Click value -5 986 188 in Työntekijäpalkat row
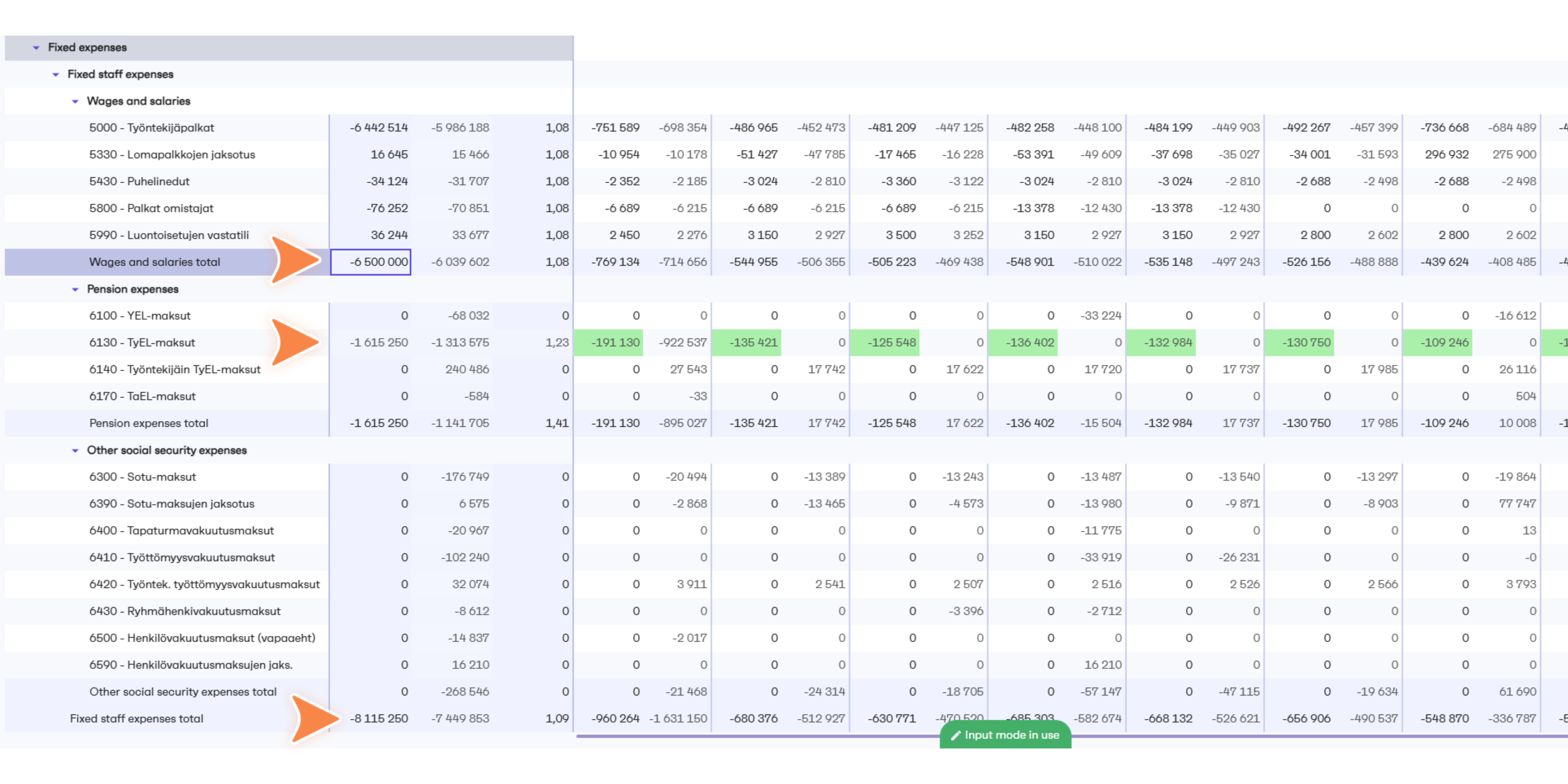 tap(460, 128)
